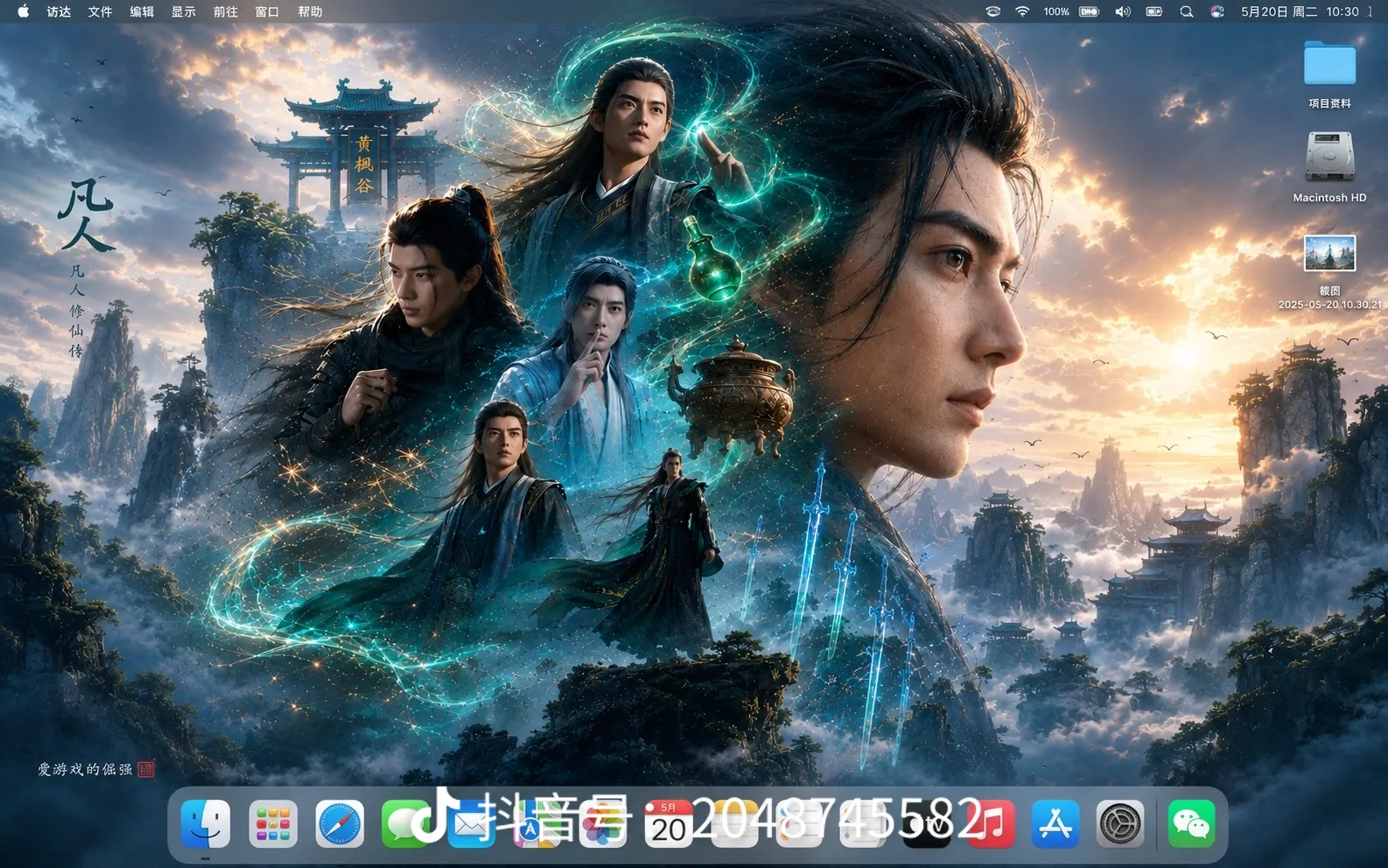Open the Apple menu
Screen dimensions: 1388x868
coord(24,11)
